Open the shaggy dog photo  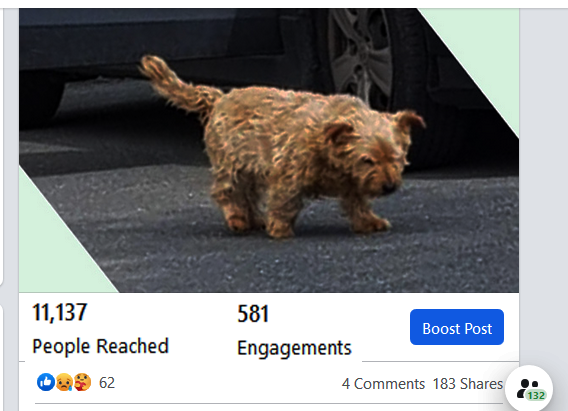click(x=269, y=150)
